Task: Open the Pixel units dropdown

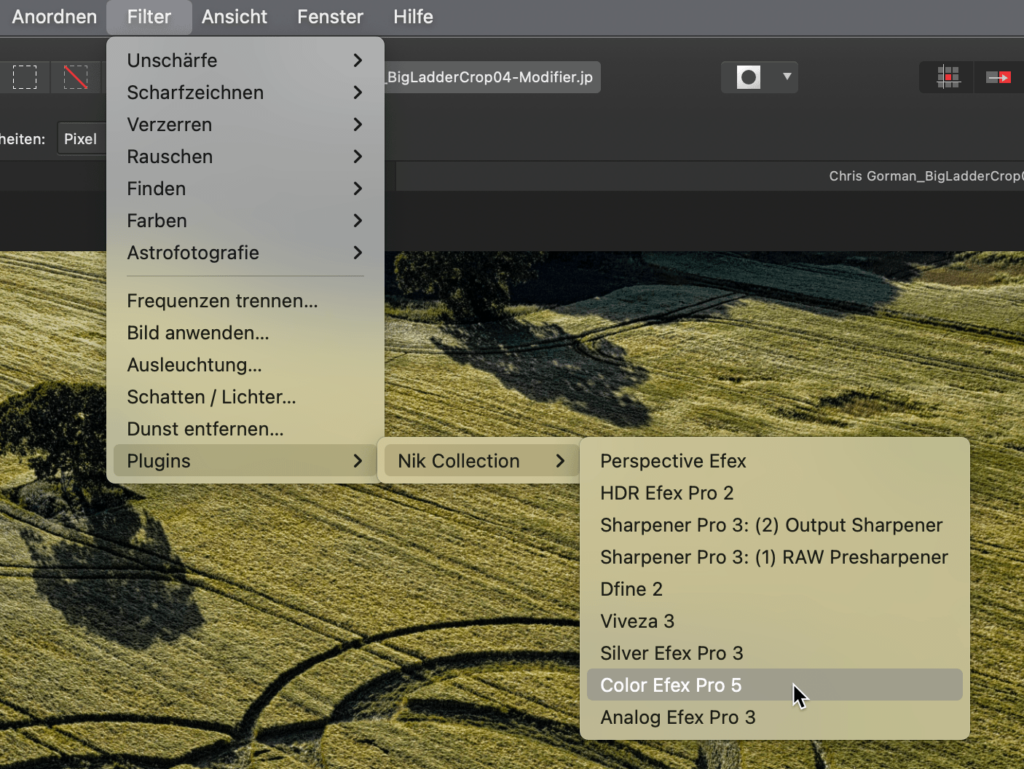Action: pyautogui.click(x=82, y=138)
